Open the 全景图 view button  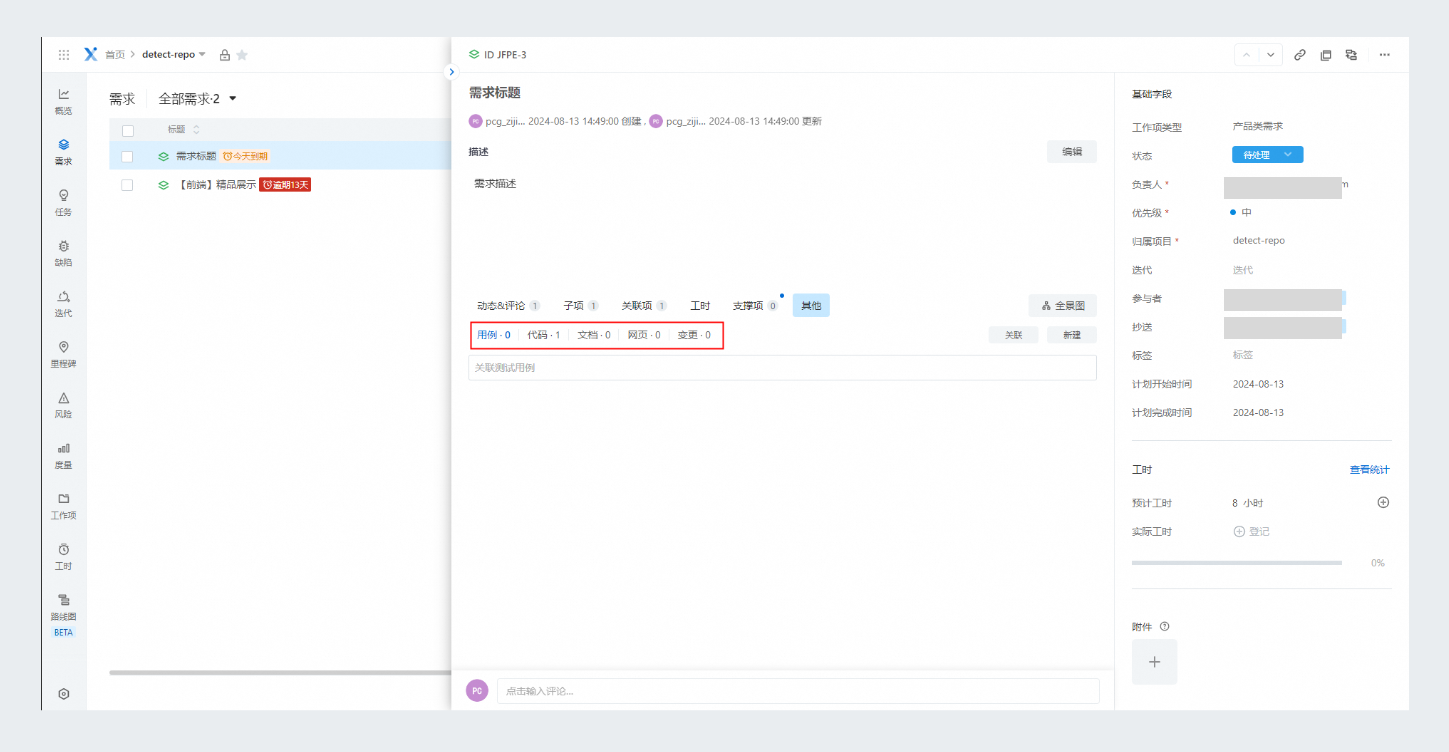tap(1063, 306)
